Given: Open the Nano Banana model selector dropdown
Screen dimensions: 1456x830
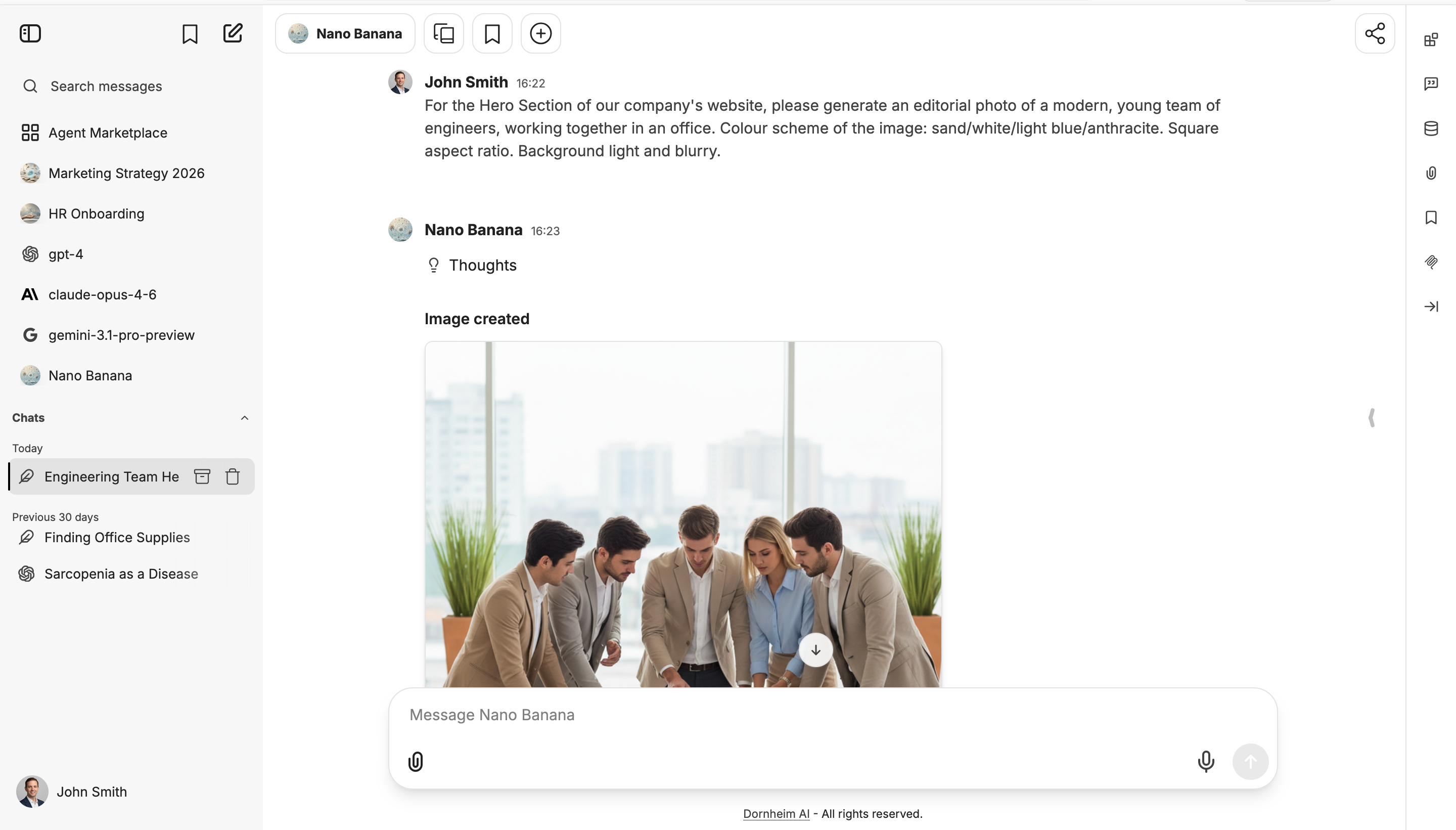Looking at the screenshot, I should (345, 33).
